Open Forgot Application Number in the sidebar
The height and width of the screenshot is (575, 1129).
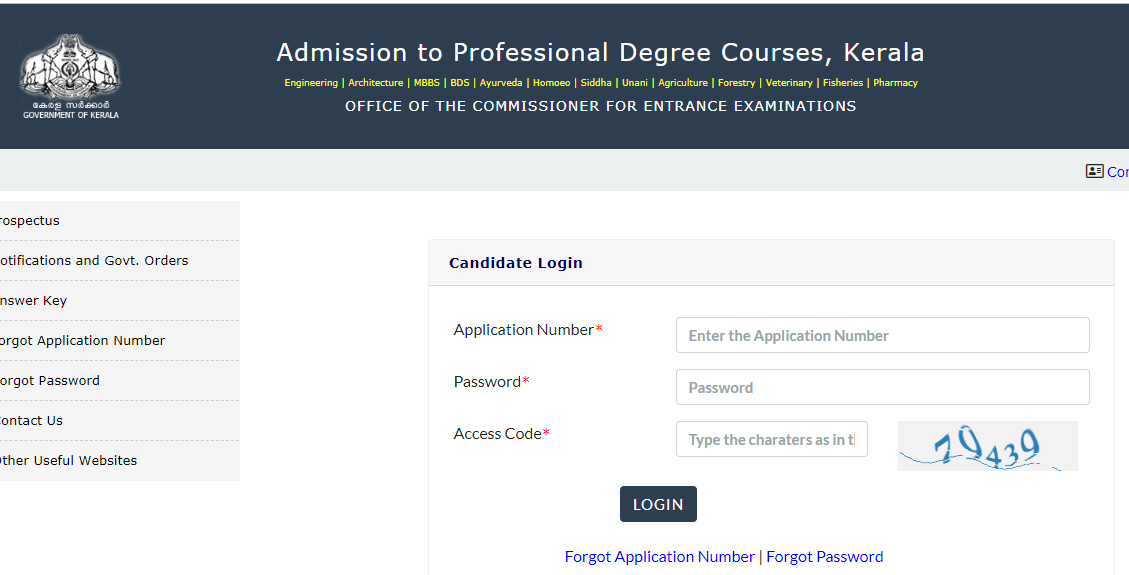82,341
